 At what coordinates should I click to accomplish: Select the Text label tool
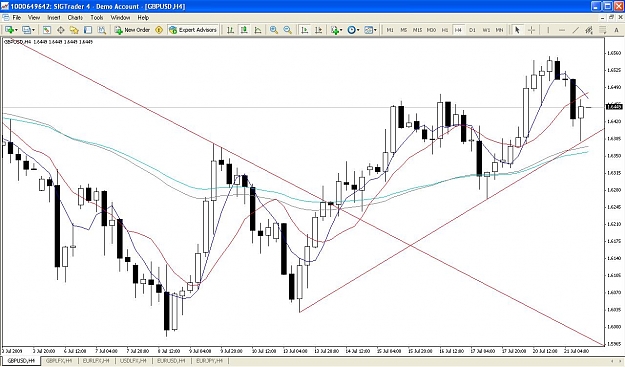[x=616, y=30]
